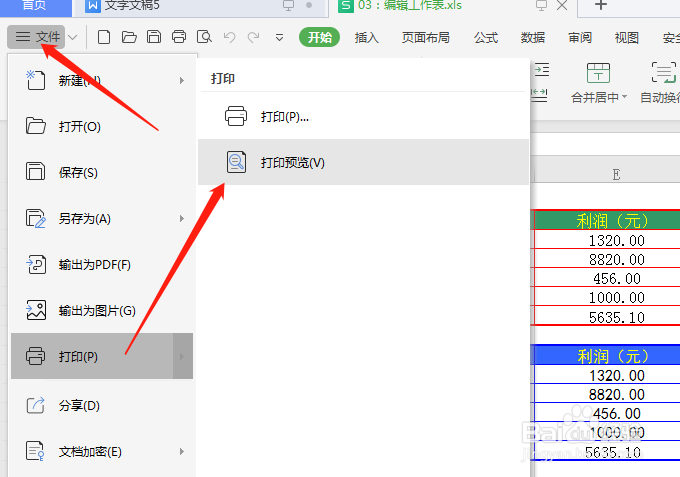Image resolution: width=680 pixels, height=477 pixels.
Task: Expand the quick access toolbar dropdown
Action: [x=279, y=38]
